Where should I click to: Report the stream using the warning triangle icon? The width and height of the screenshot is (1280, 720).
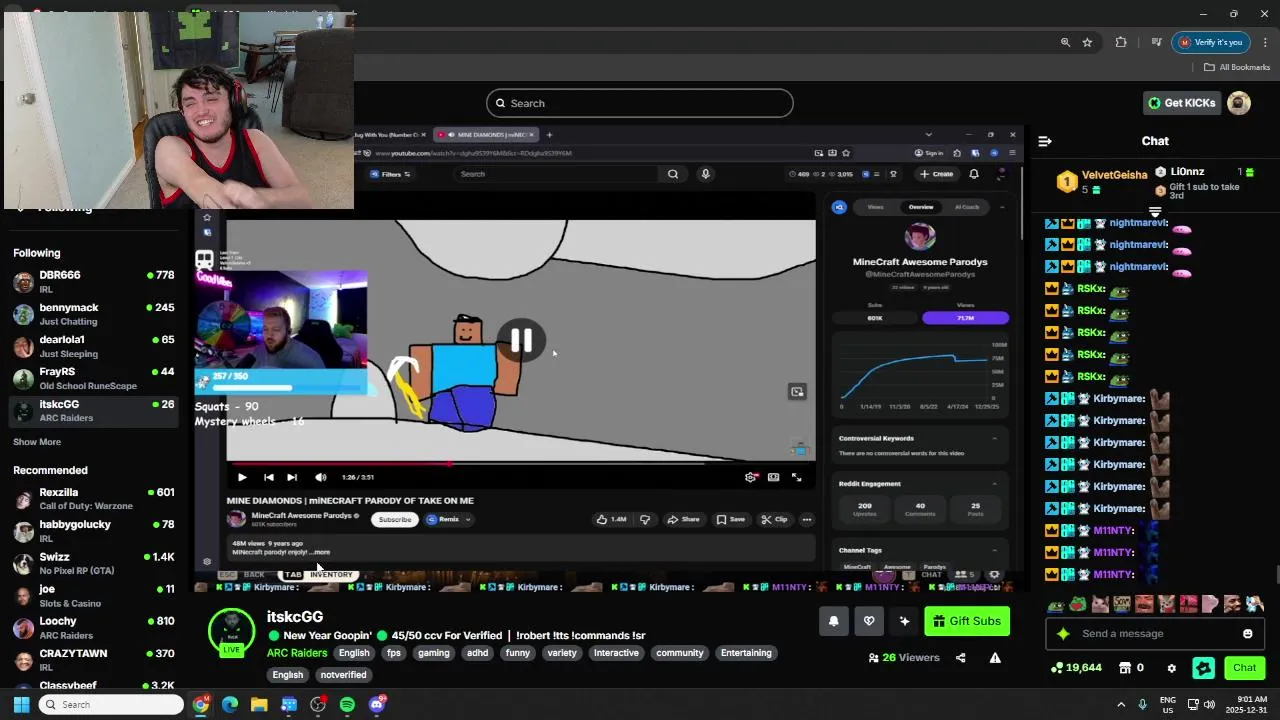click(x=995, y=658)
